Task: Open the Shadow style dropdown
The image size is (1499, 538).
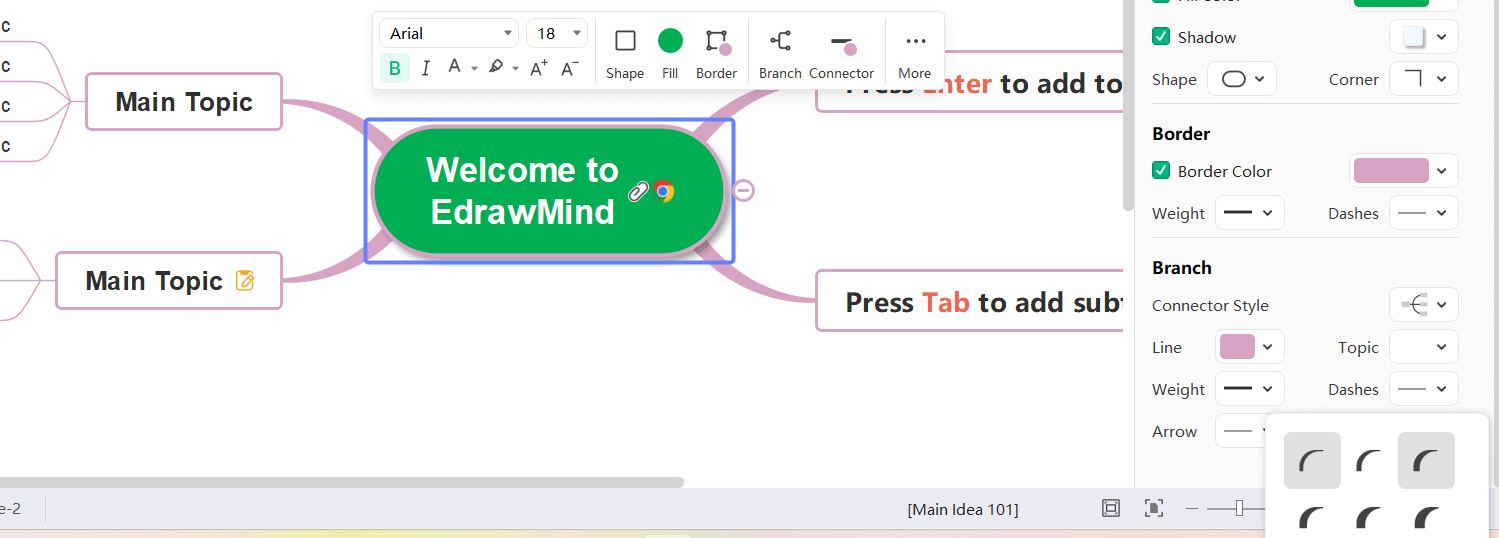Action: point(1424,37)
